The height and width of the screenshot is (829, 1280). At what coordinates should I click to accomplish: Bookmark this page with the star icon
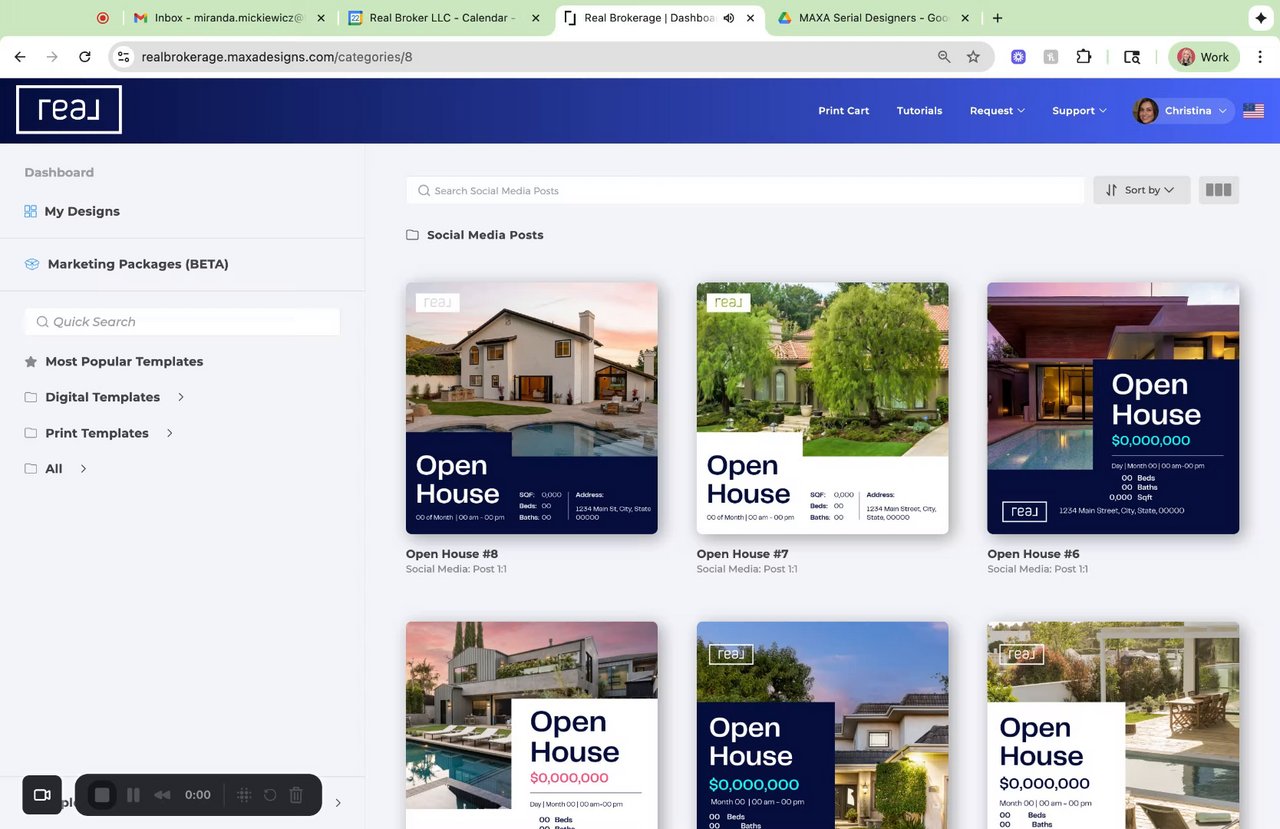click(973, 57)
